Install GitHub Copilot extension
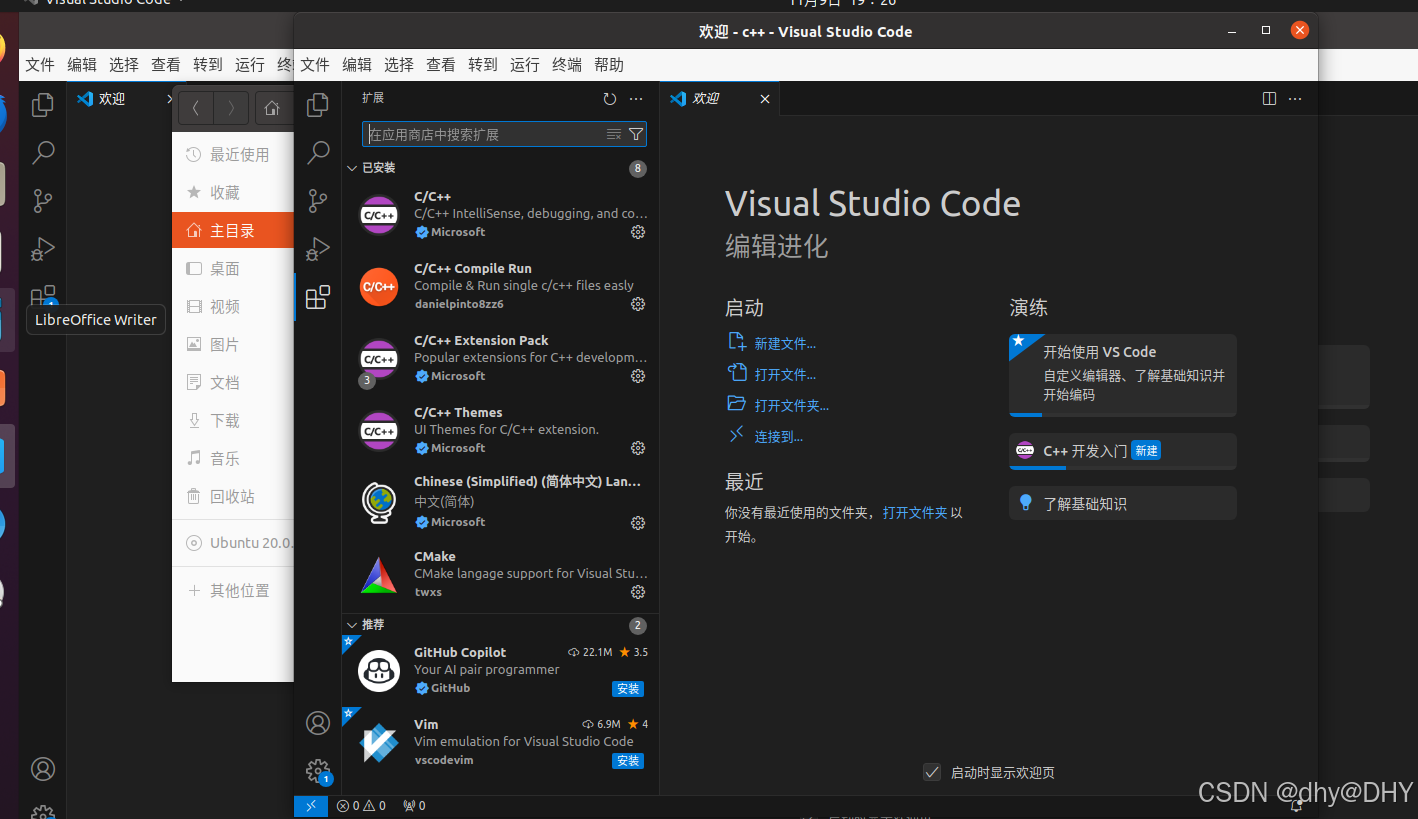 (x=628, y=689)
